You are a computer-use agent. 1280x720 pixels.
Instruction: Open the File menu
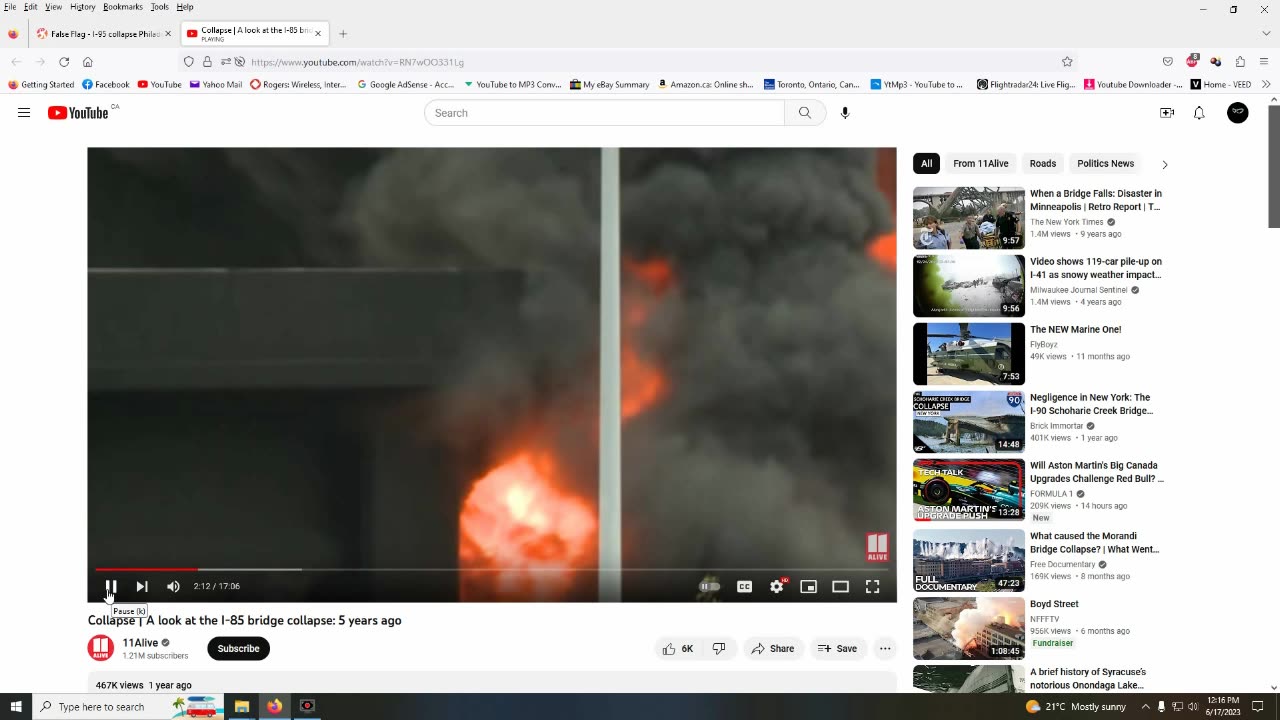click(x=10, y=7)
